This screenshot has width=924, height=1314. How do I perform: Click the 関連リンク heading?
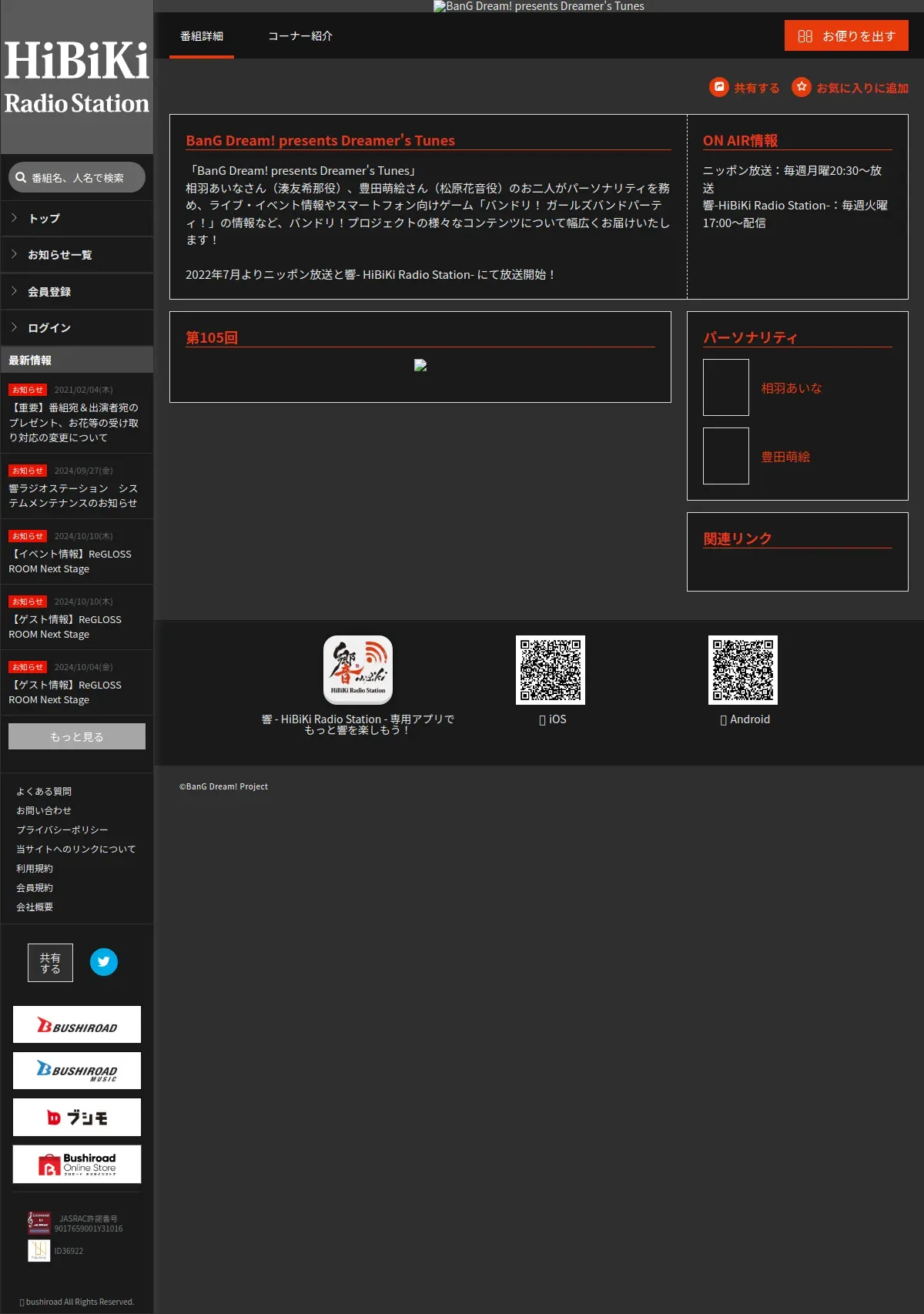pyautogui.click(x=738, y=538)
